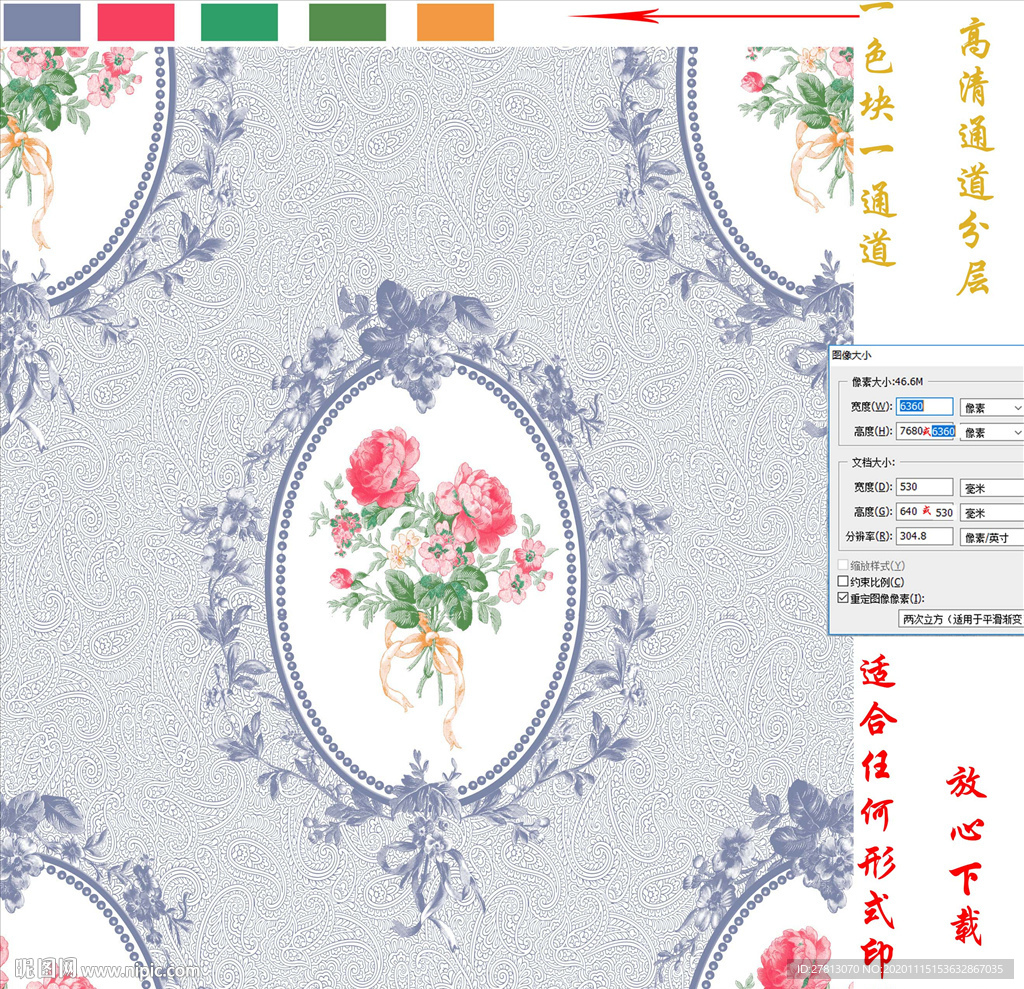Pick the olive green color swatch

347,22
